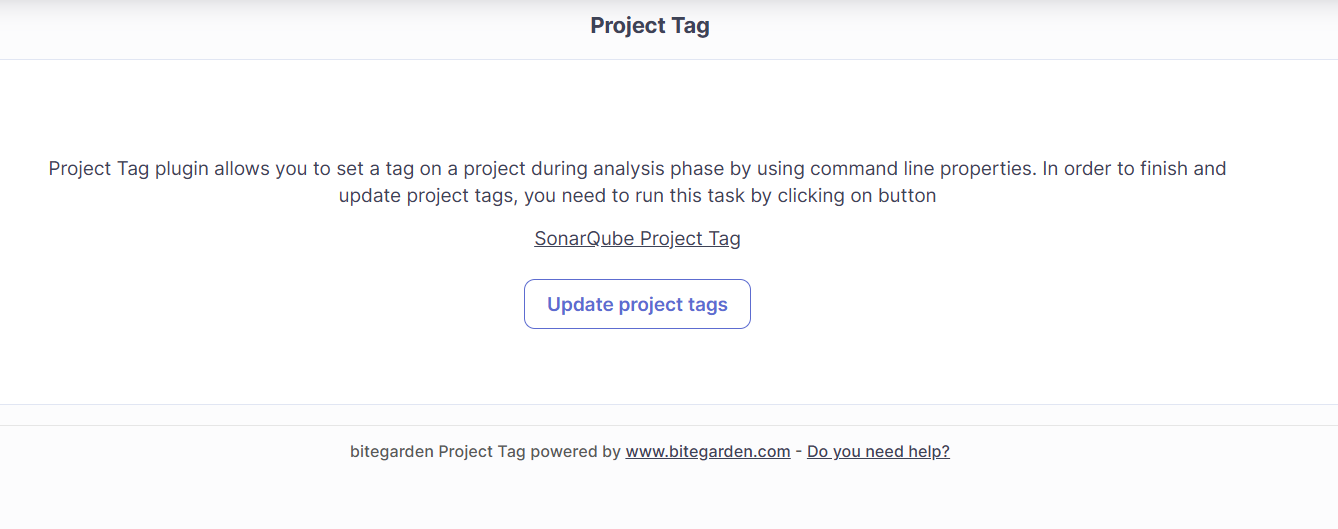This screenshot has height=529, width=1338.
Task: Open the SonarQube Project Tag link
Action: pyautogui.click(x=637, y=239)
